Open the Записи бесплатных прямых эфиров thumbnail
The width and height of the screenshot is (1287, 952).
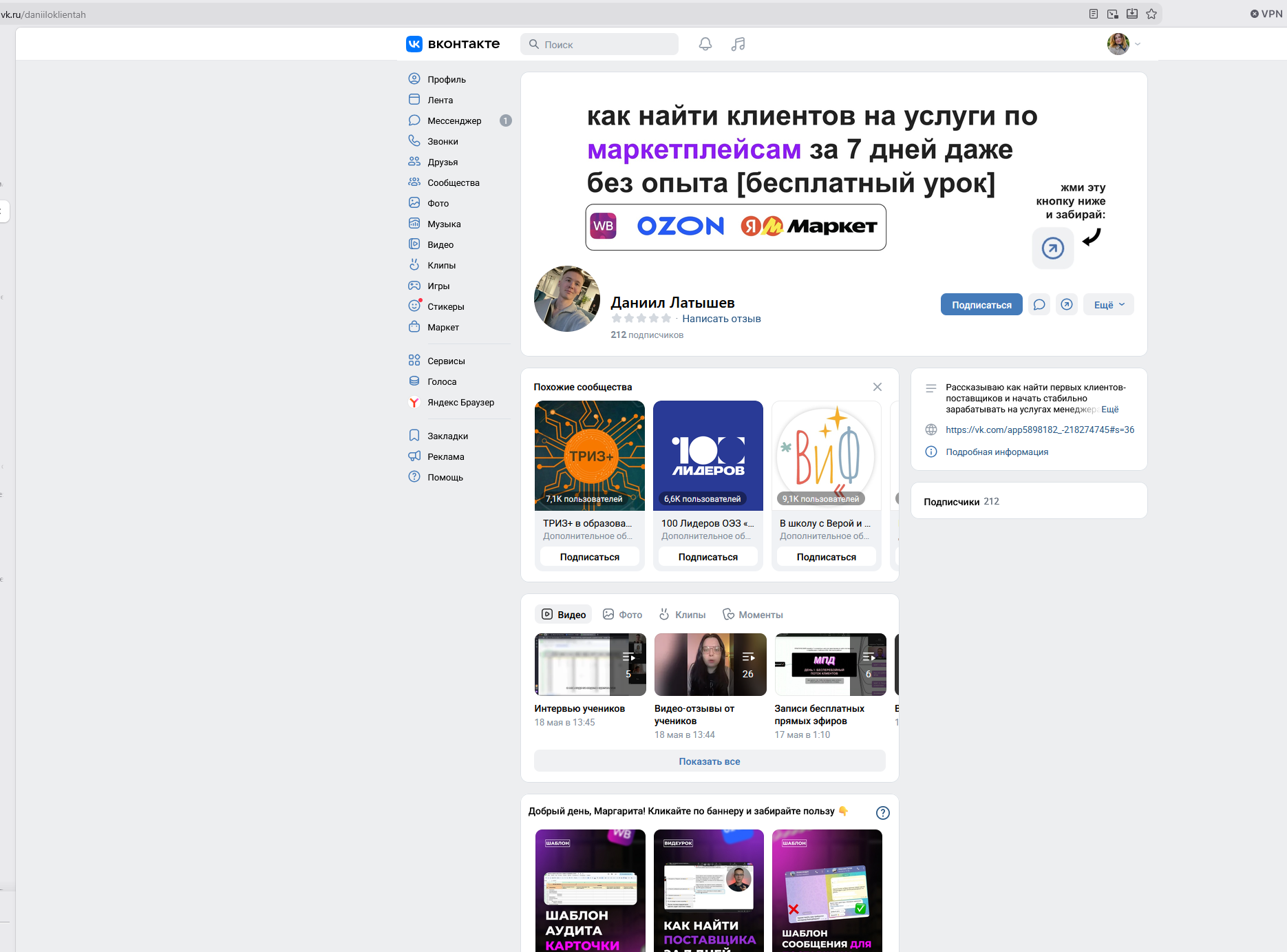point(831,664)
